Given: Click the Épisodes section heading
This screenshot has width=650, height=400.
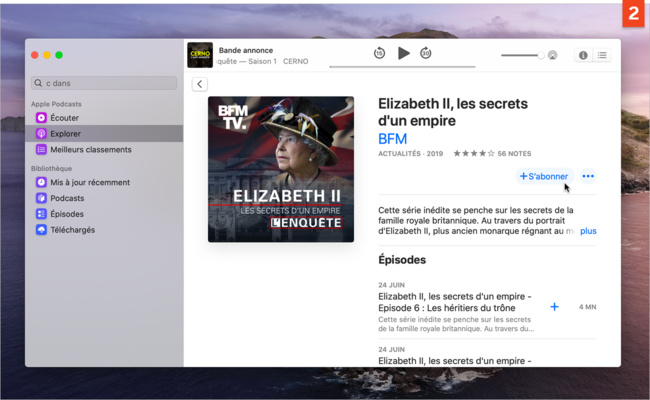Looking at the screenshot, I should (402, 260).
